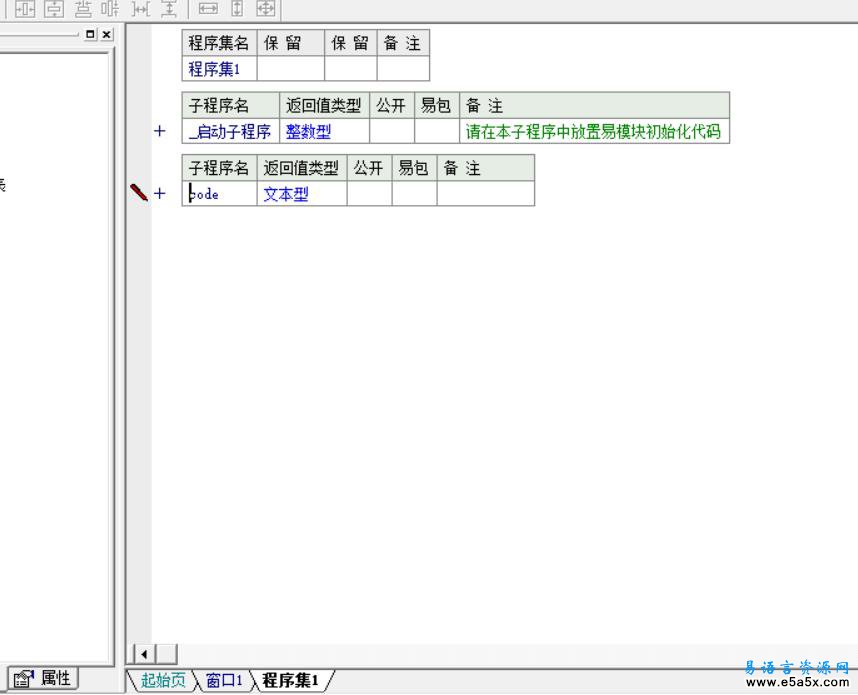Click the red pen marker beside code row
Screen dimensions: 858x695
139,193
